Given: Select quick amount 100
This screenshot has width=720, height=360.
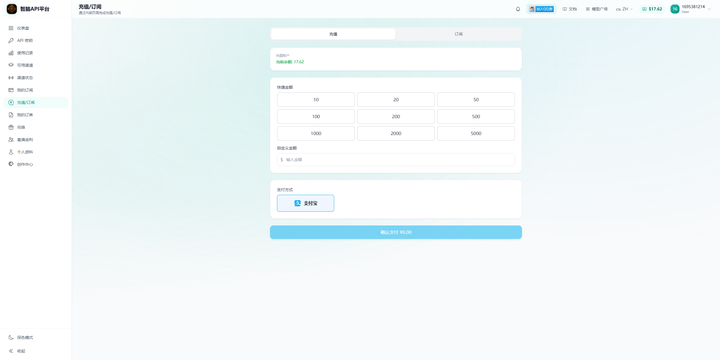Looking at the screenshot, I should point(316,117).
